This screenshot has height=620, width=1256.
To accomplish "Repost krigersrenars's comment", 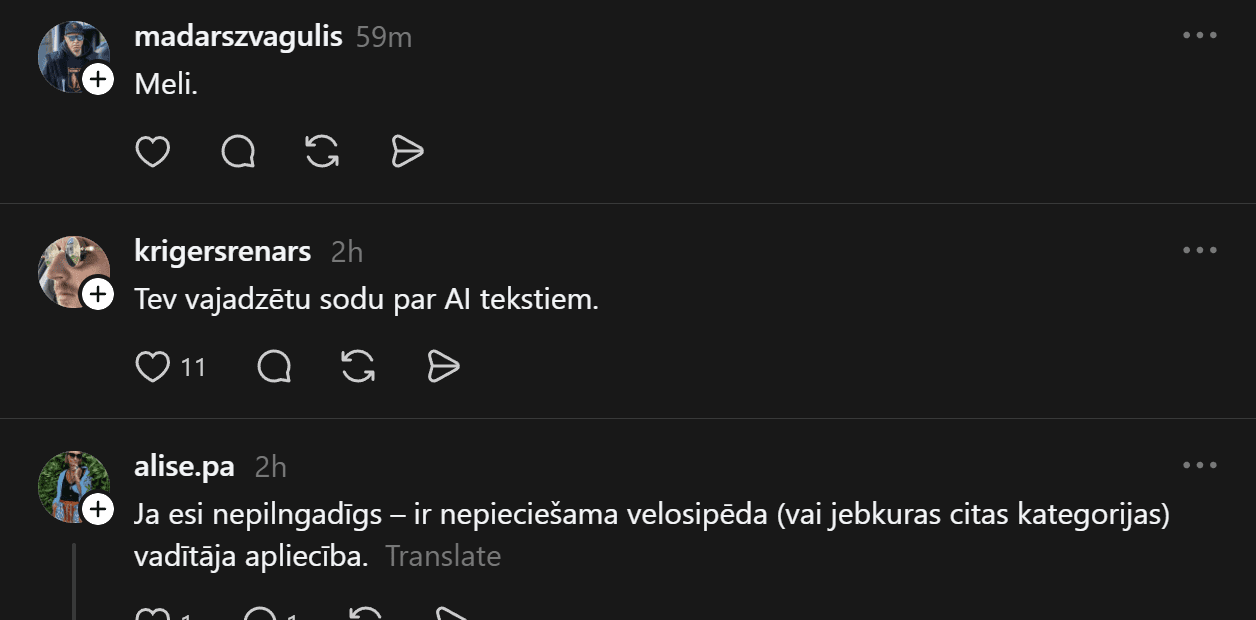I will pos(358,367).
